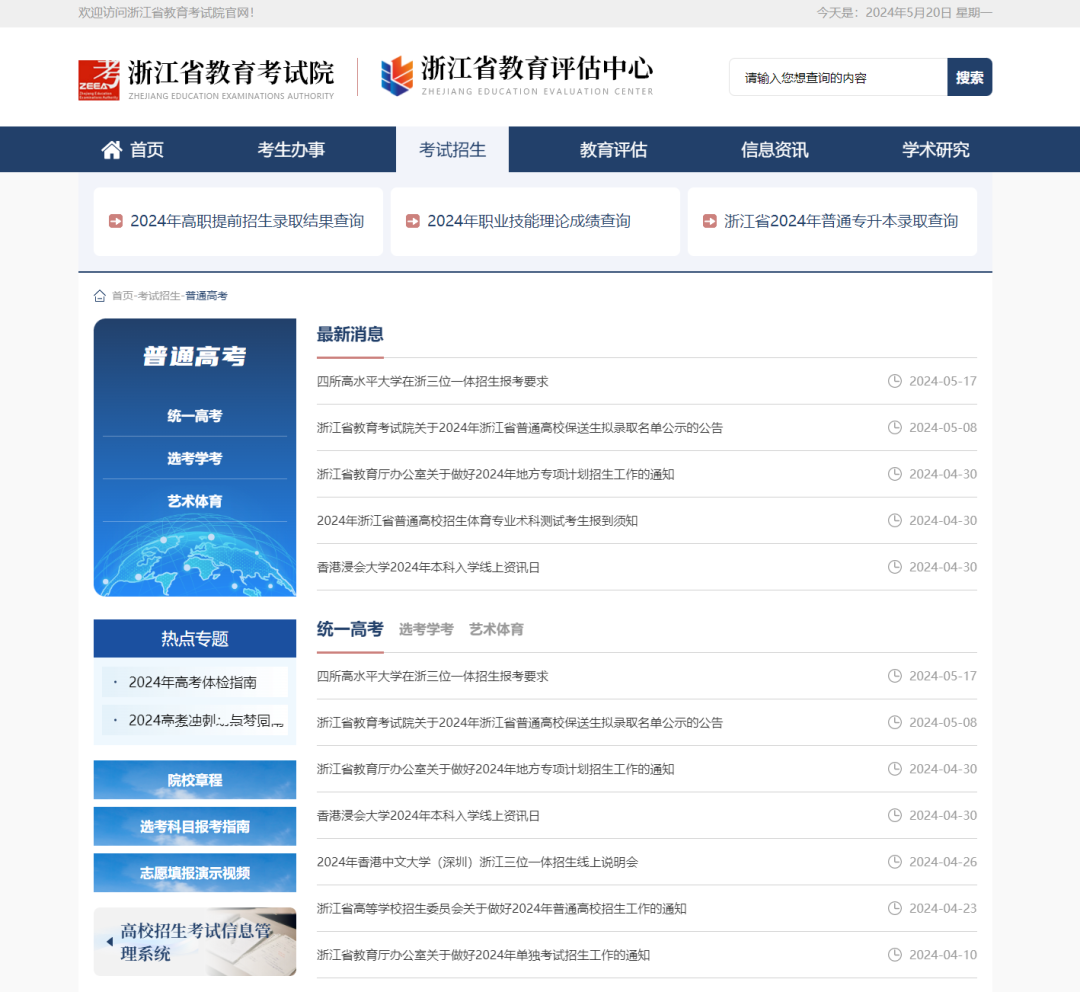
Task: Click the 院校章程 banner button
Action: [x=195, y=780]
